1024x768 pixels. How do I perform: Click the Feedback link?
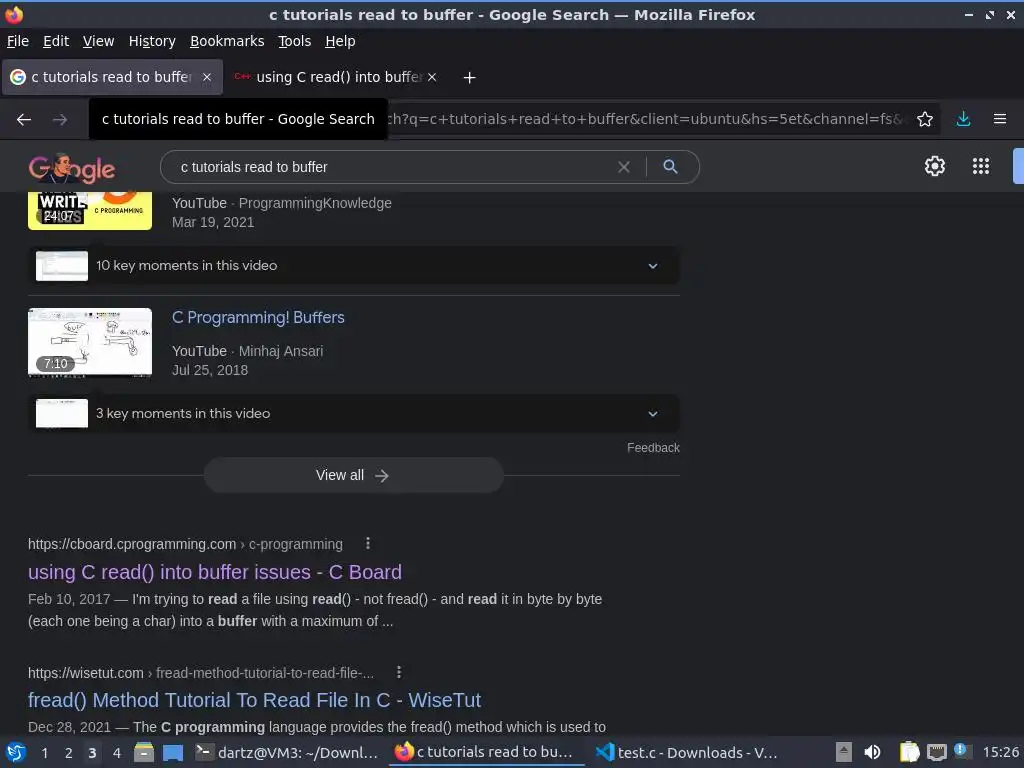point(653,448)
